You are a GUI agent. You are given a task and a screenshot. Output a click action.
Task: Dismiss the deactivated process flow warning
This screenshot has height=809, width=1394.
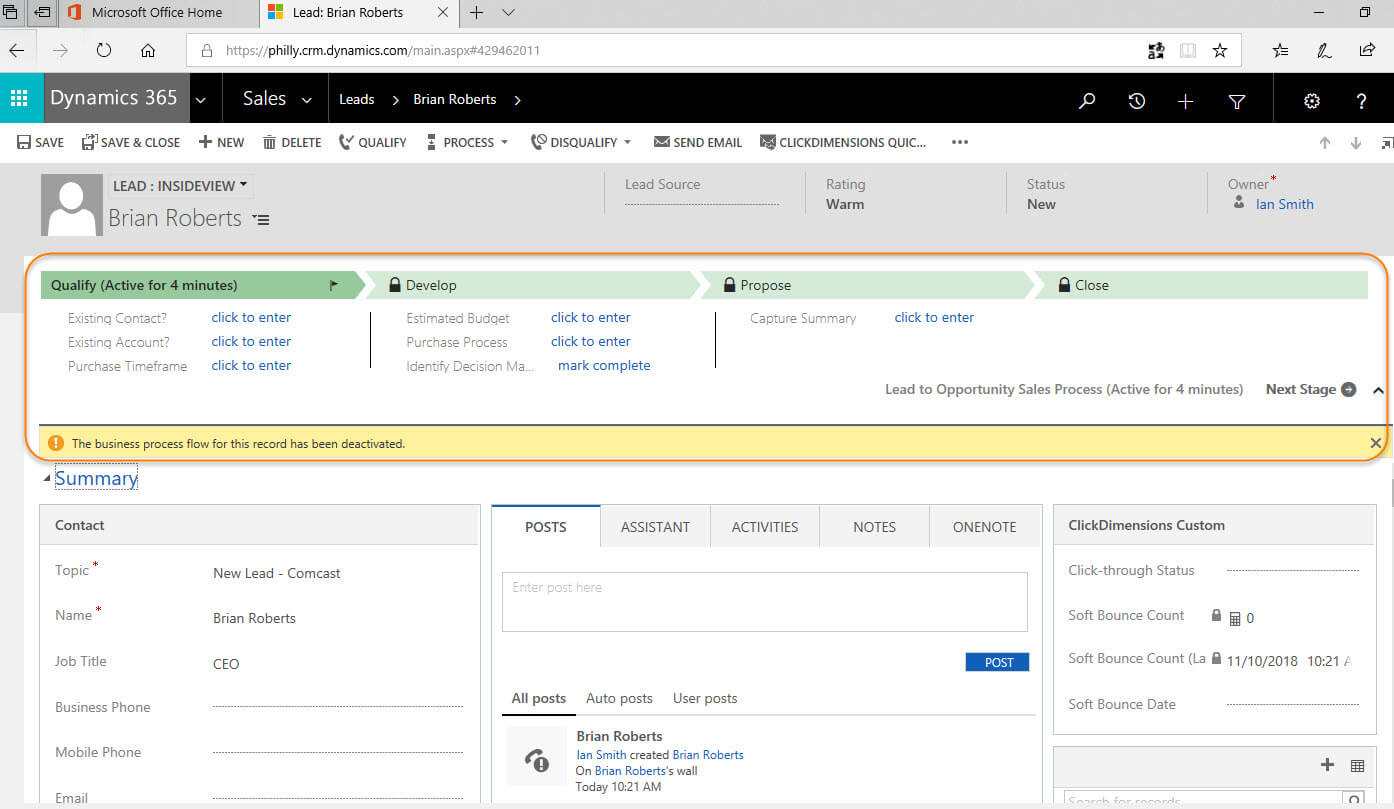(x=1375, y=443)
